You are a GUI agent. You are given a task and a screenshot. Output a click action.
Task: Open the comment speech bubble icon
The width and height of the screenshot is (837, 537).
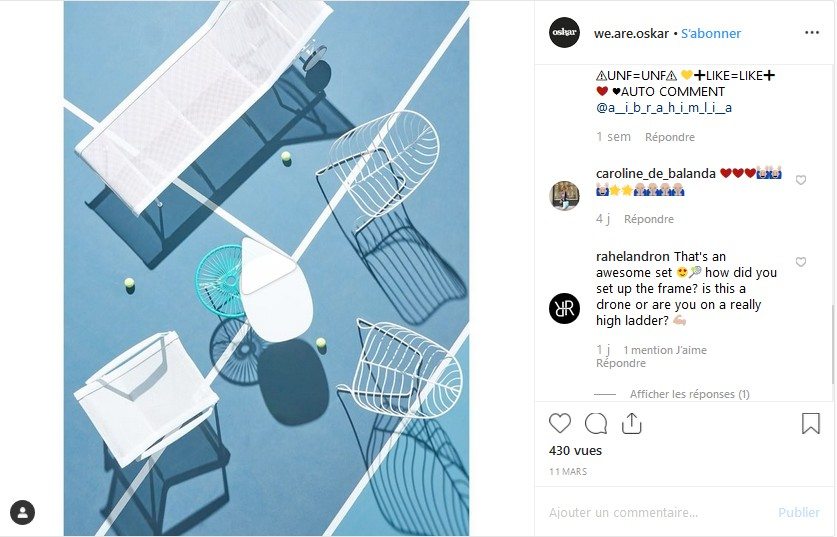[596, 423]
